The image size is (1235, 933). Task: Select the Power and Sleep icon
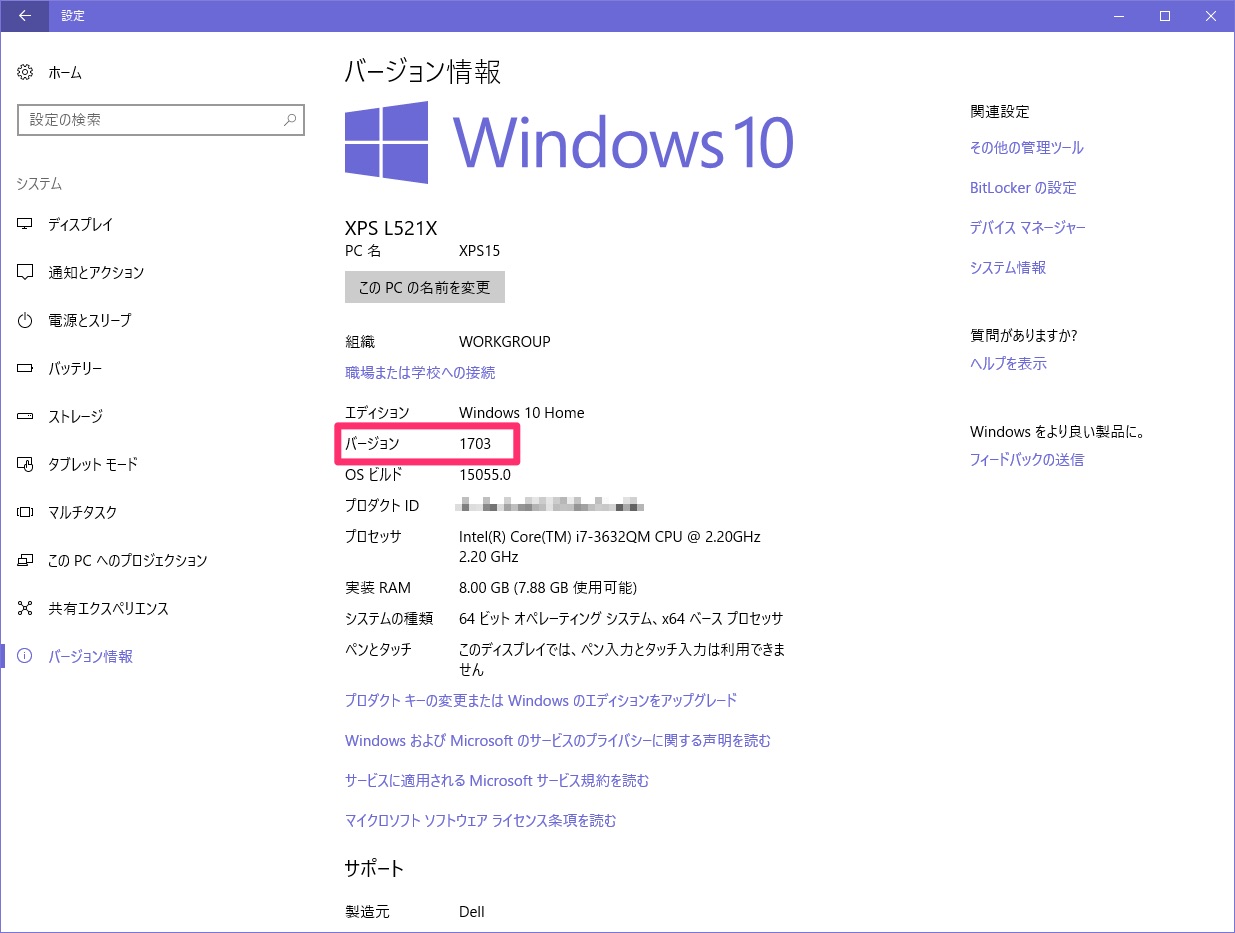point(26,321)
